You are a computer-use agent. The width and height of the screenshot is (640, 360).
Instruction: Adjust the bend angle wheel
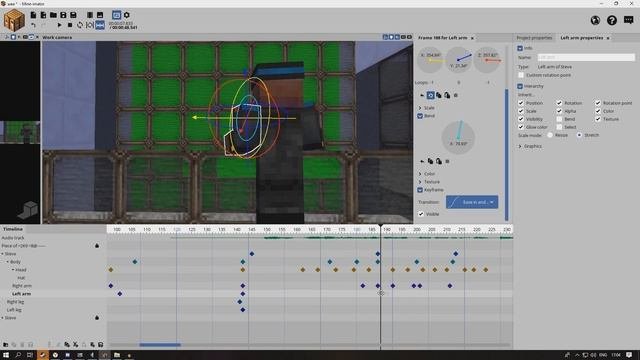click(x=458, y=138)
